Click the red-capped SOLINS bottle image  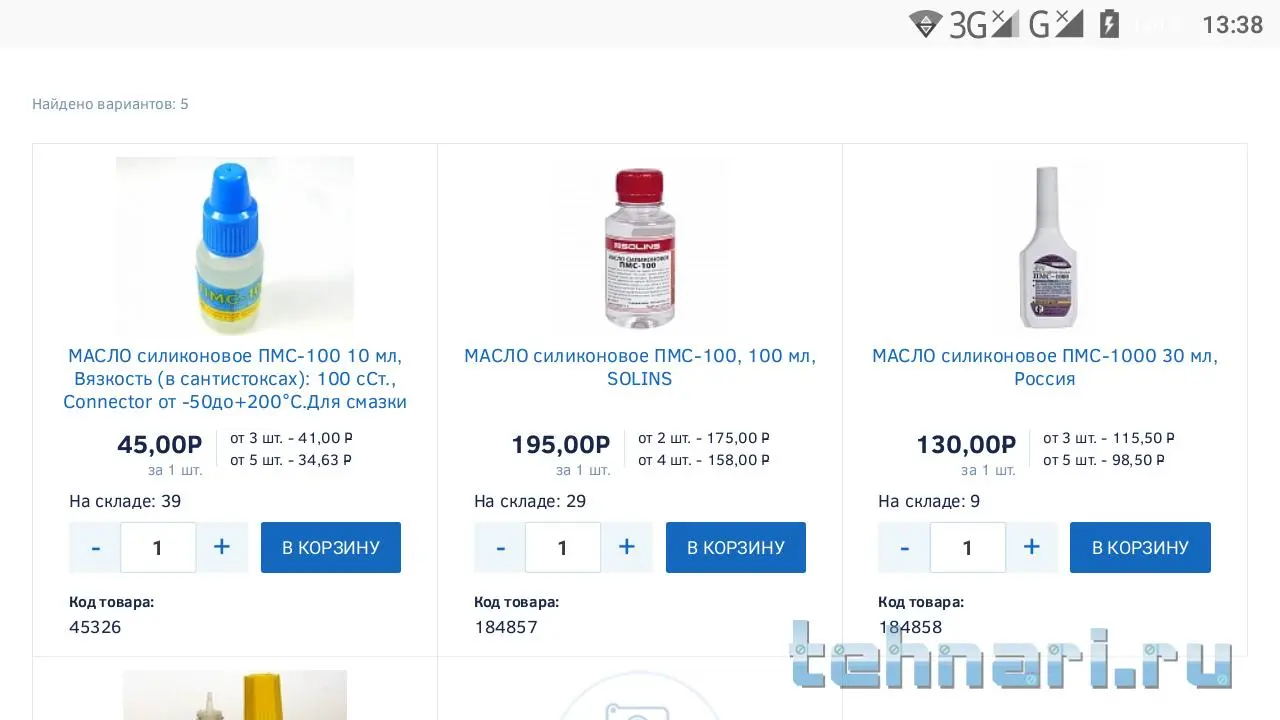pos(640,247)
